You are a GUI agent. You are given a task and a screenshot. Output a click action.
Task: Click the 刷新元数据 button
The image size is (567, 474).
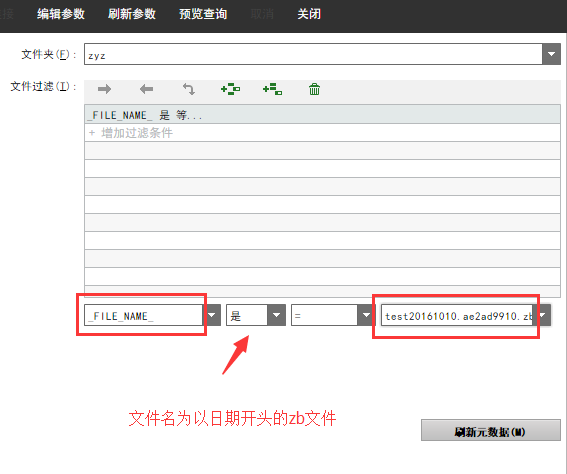pyautogui.click(x=491, y=430)
